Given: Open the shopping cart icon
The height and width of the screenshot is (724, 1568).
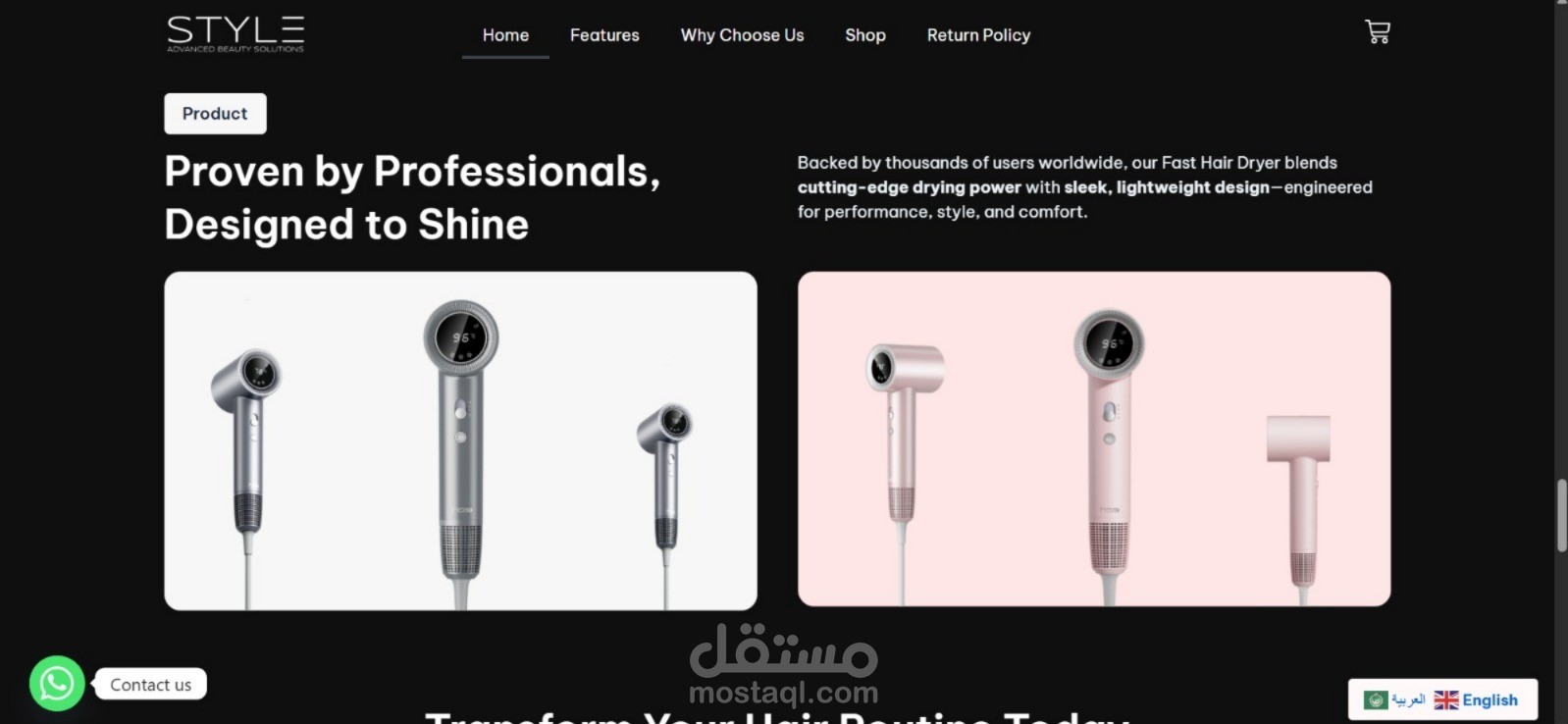Looking at the screenshot, I should coord(1378,32).
